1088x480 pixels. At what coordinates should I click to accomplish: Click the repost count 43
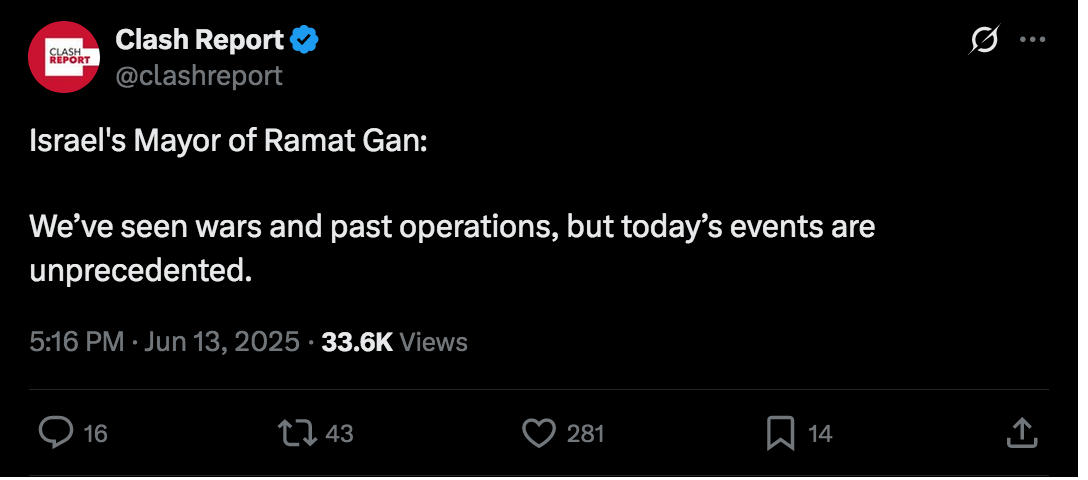(x=339, y=434)
